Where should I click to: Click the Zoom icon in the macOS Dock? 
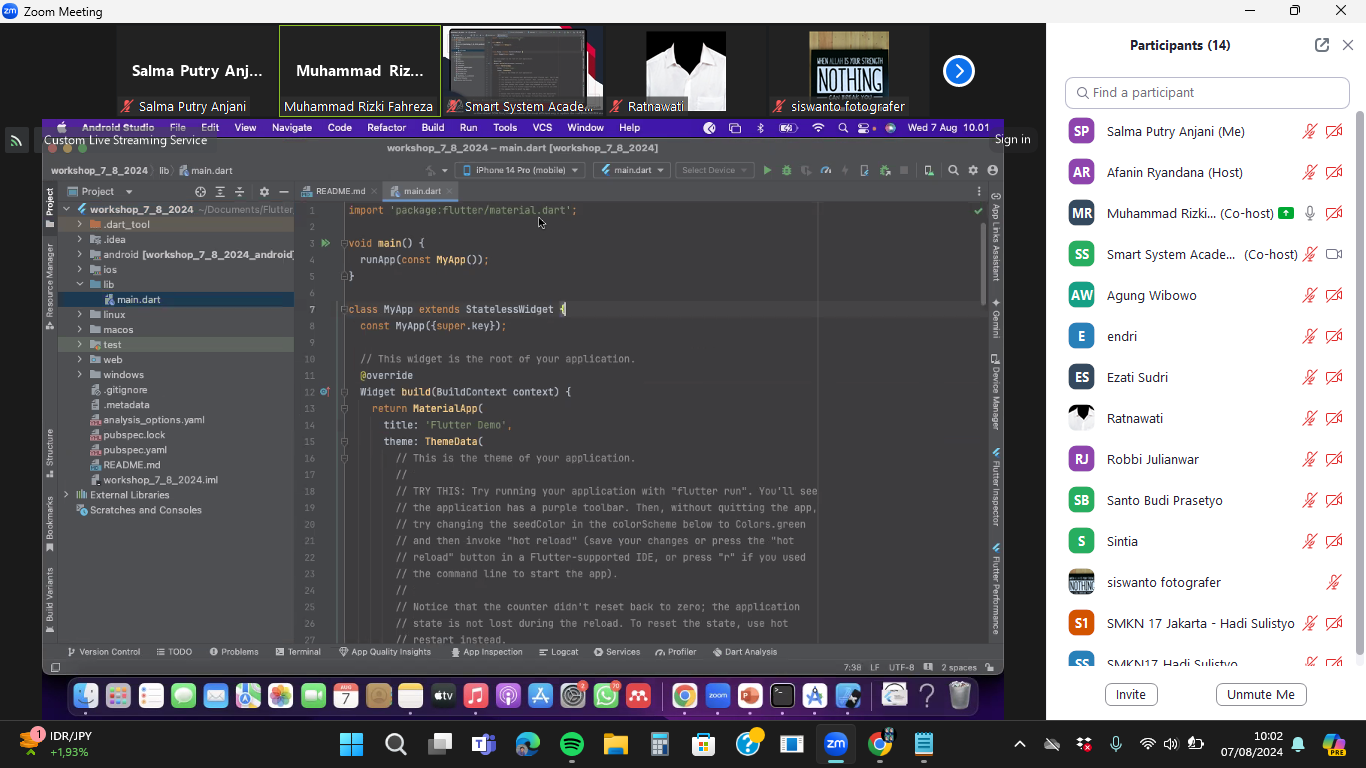pyautogui.click(x=717, y=695)
